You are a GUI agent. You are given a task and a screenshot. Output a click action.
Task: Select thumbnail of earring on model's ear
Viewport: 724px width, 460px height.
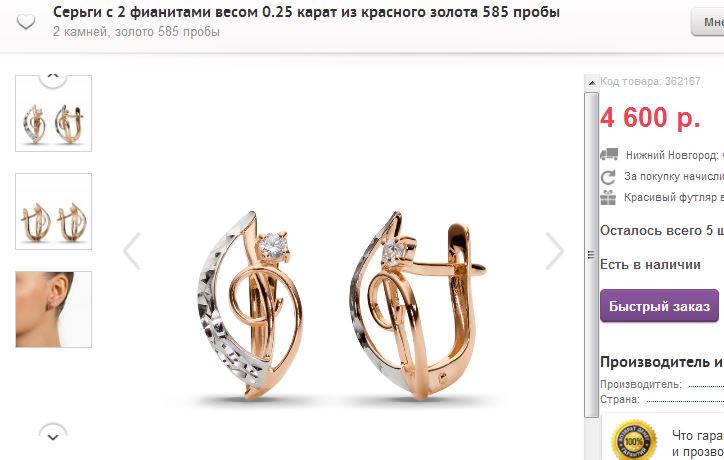(54, 309)
